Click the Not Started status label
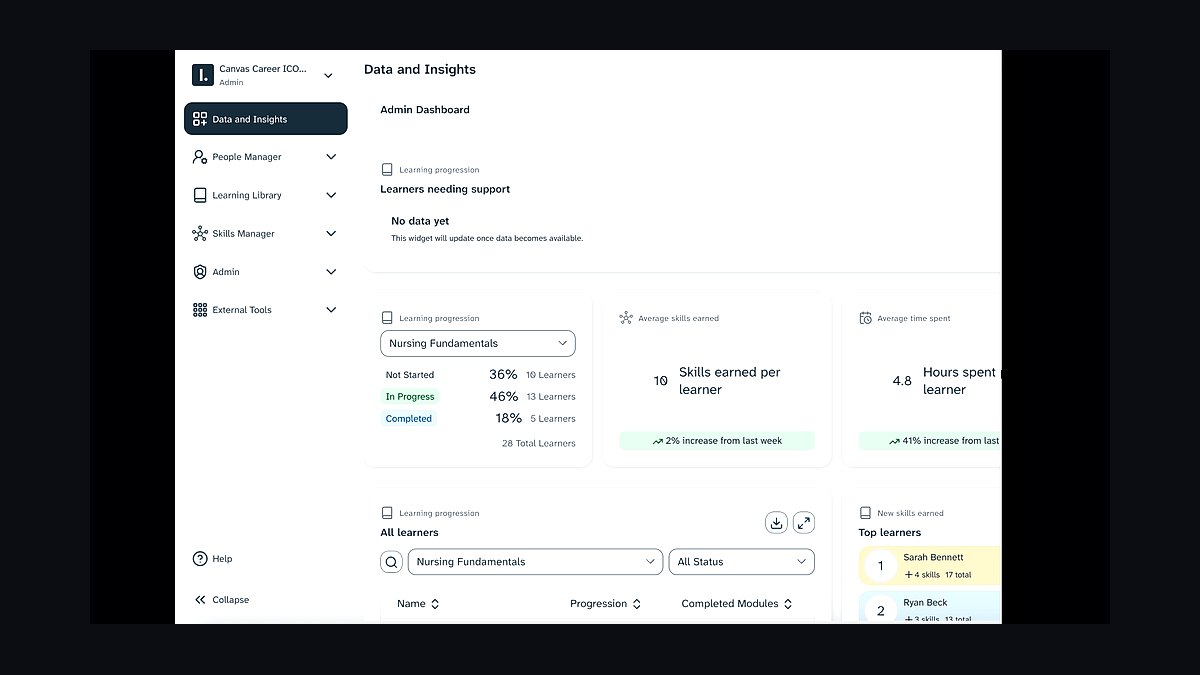1200x675 pixels. tap(410, 375)
